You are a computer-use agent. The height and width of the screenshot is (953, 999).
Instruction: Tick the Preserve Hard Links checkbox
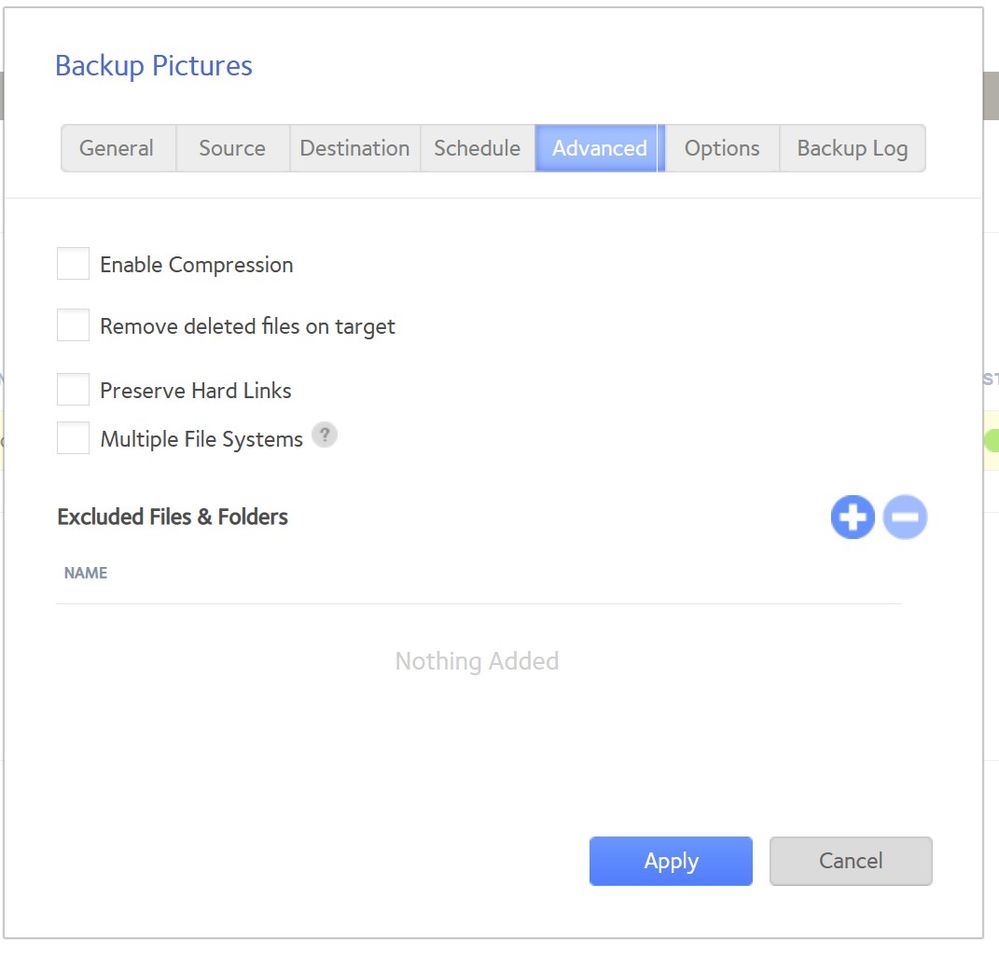tap(73, 390)
